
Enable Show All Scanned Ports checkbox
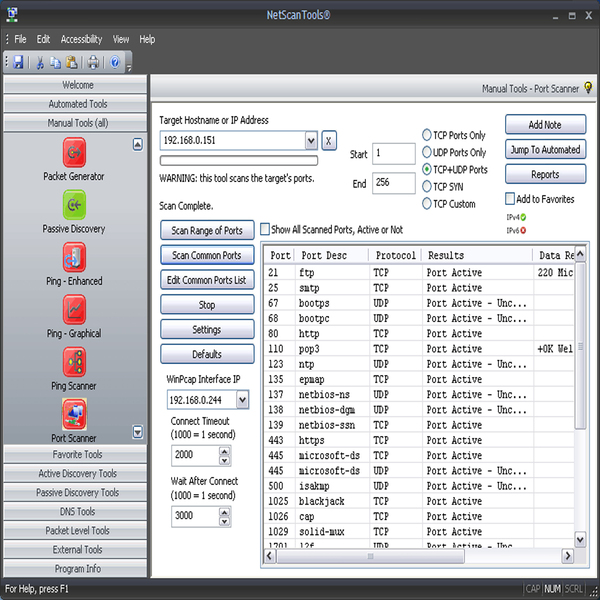(x=265, y=229)
